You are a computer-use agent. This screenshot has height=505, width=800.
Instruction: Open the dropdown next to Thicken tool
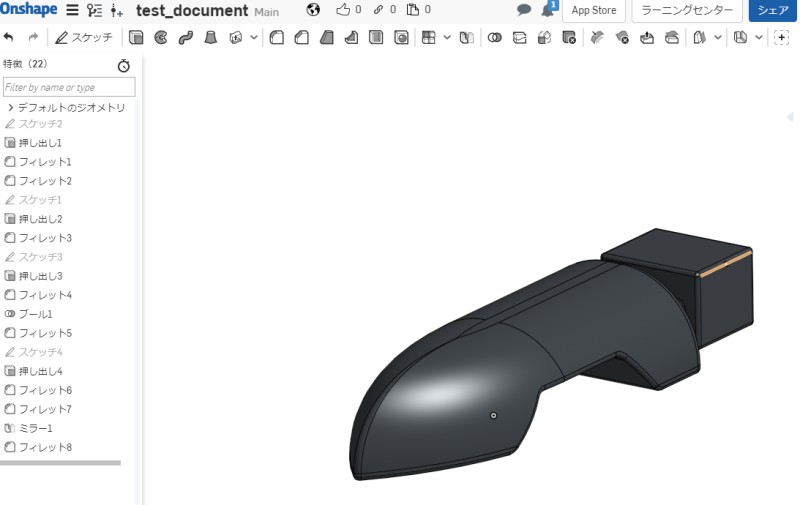coord(254,37)
